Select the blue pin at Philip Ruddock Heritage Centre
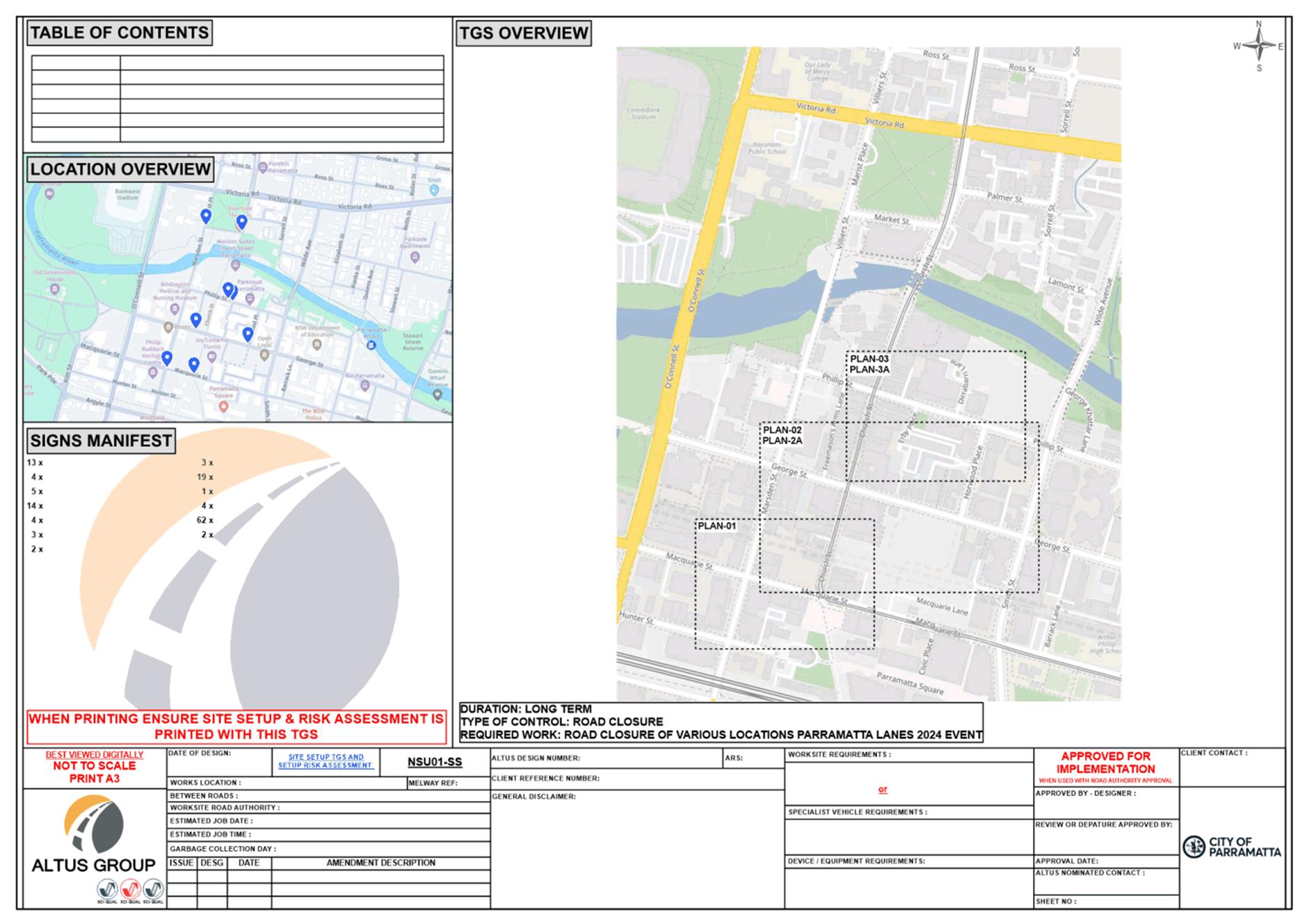Viewport: 1307px width, 924px height. click(x=167, y=359)
